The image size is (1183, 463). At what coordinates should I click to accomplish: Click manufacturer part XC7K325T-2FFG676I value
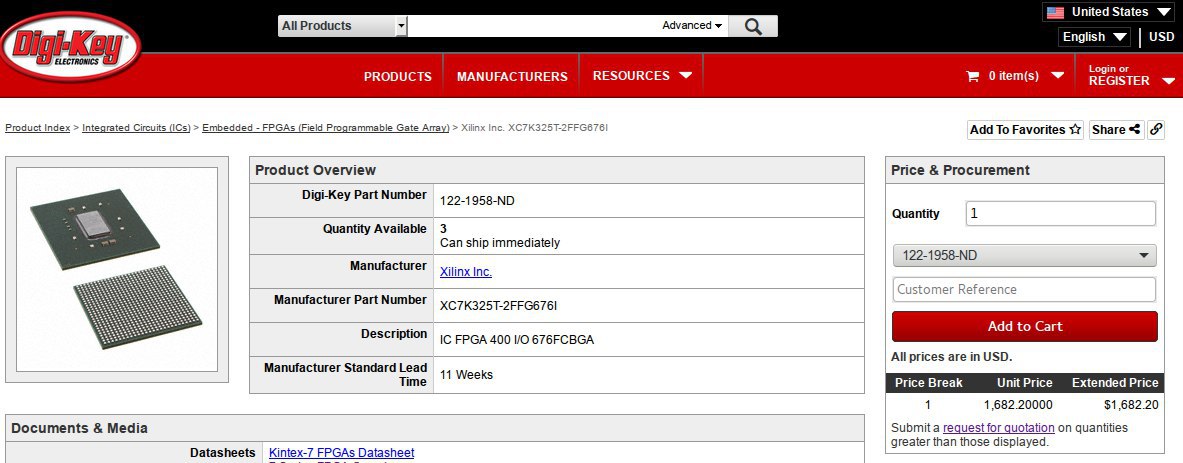click(499, 306)
